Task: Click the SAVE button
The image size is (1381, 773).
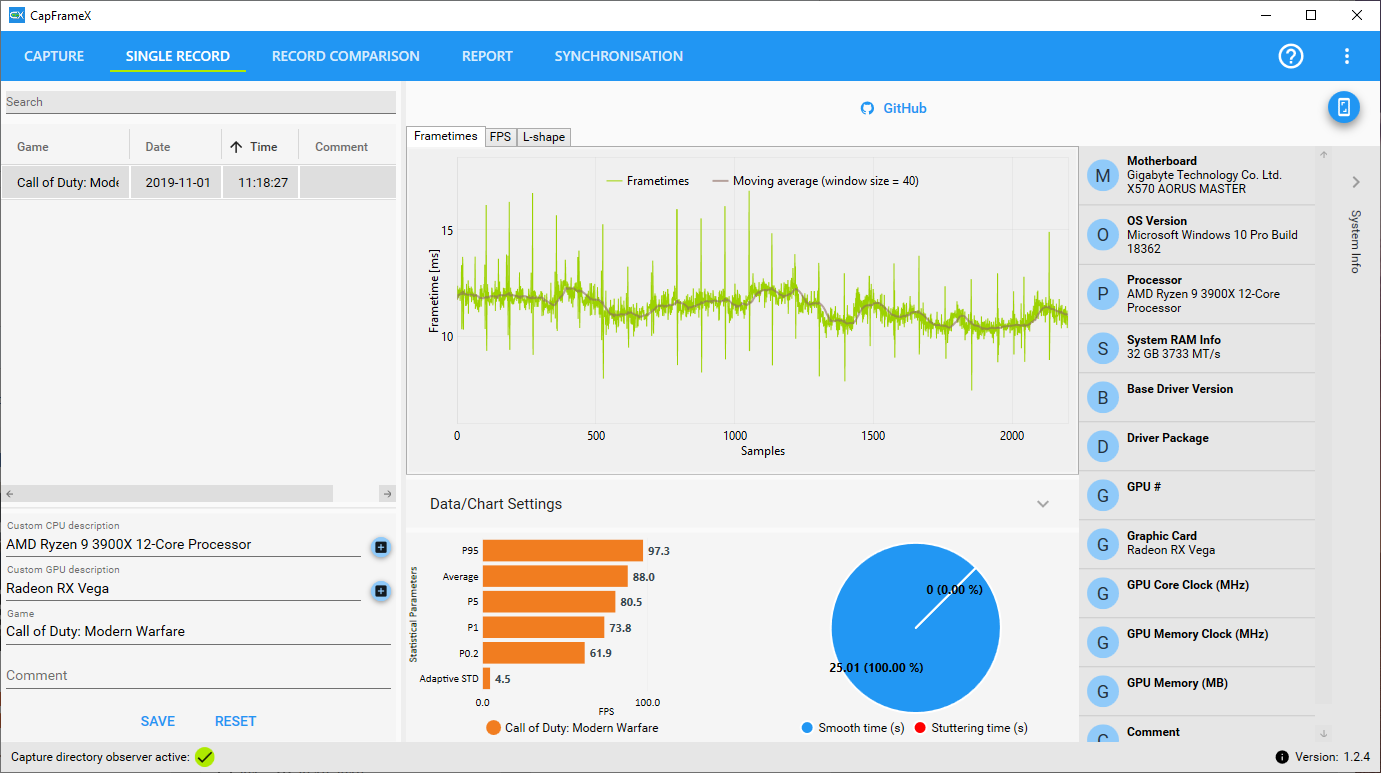Action: coord(158,721)
